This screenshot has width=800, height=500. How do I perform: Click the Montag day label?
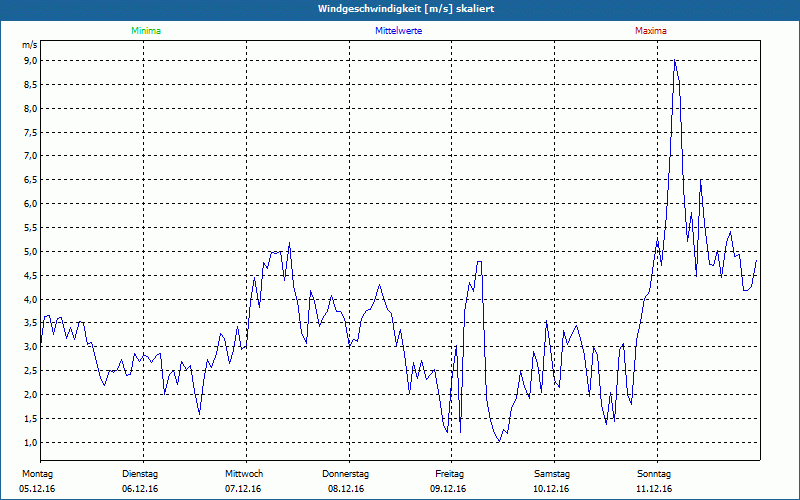point(37,474)
